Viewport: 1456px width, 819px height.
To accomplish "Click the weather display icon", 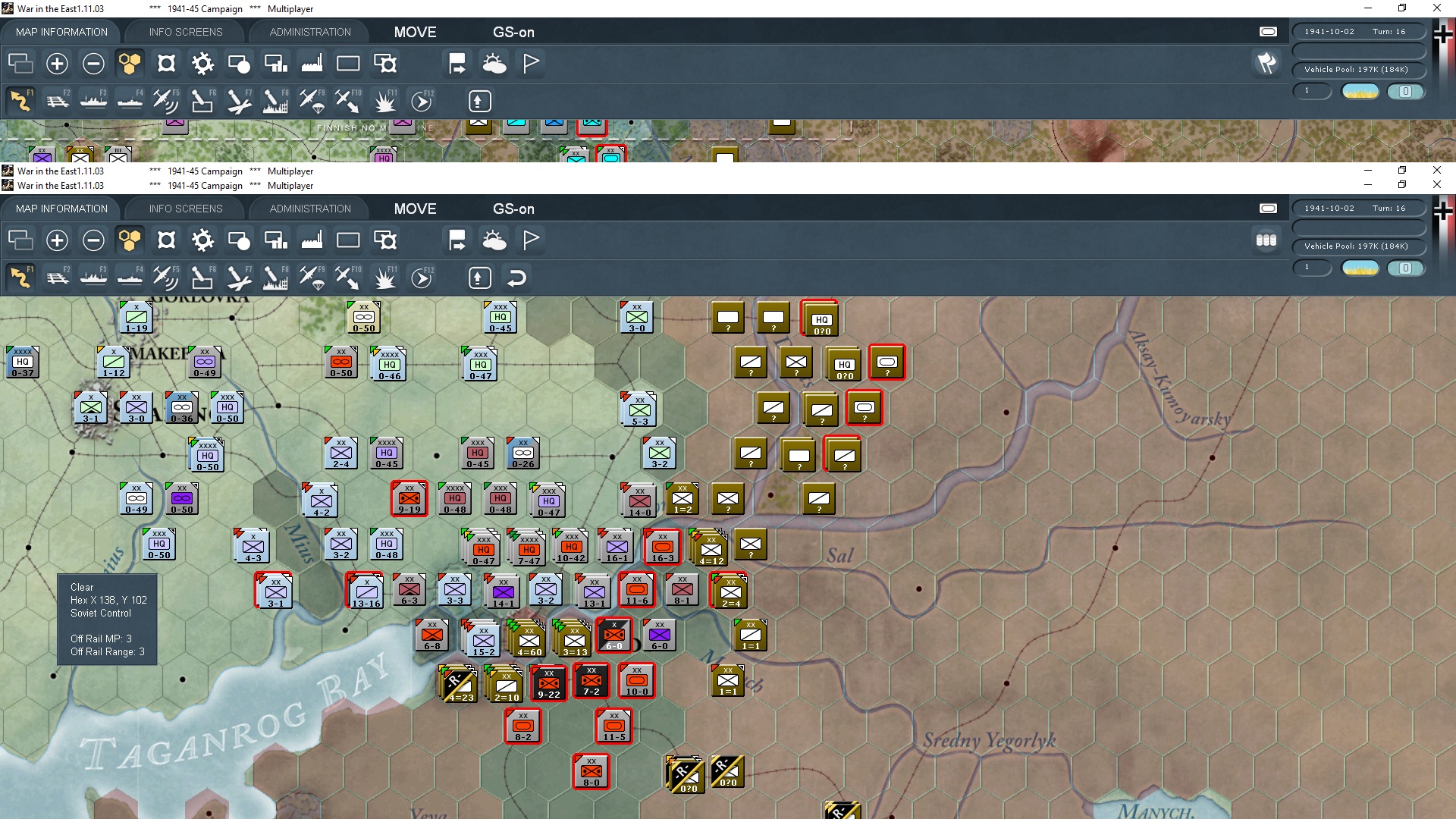I will tap(495, 240).
